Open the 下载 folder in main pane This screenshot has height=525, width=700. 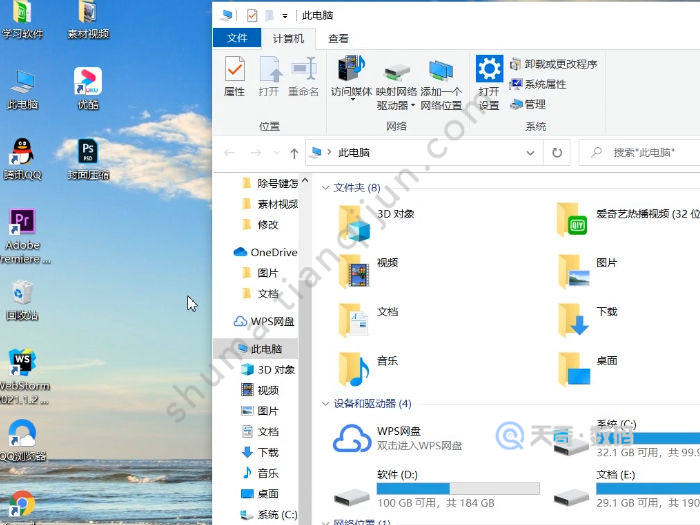click(x=587, y=320)
